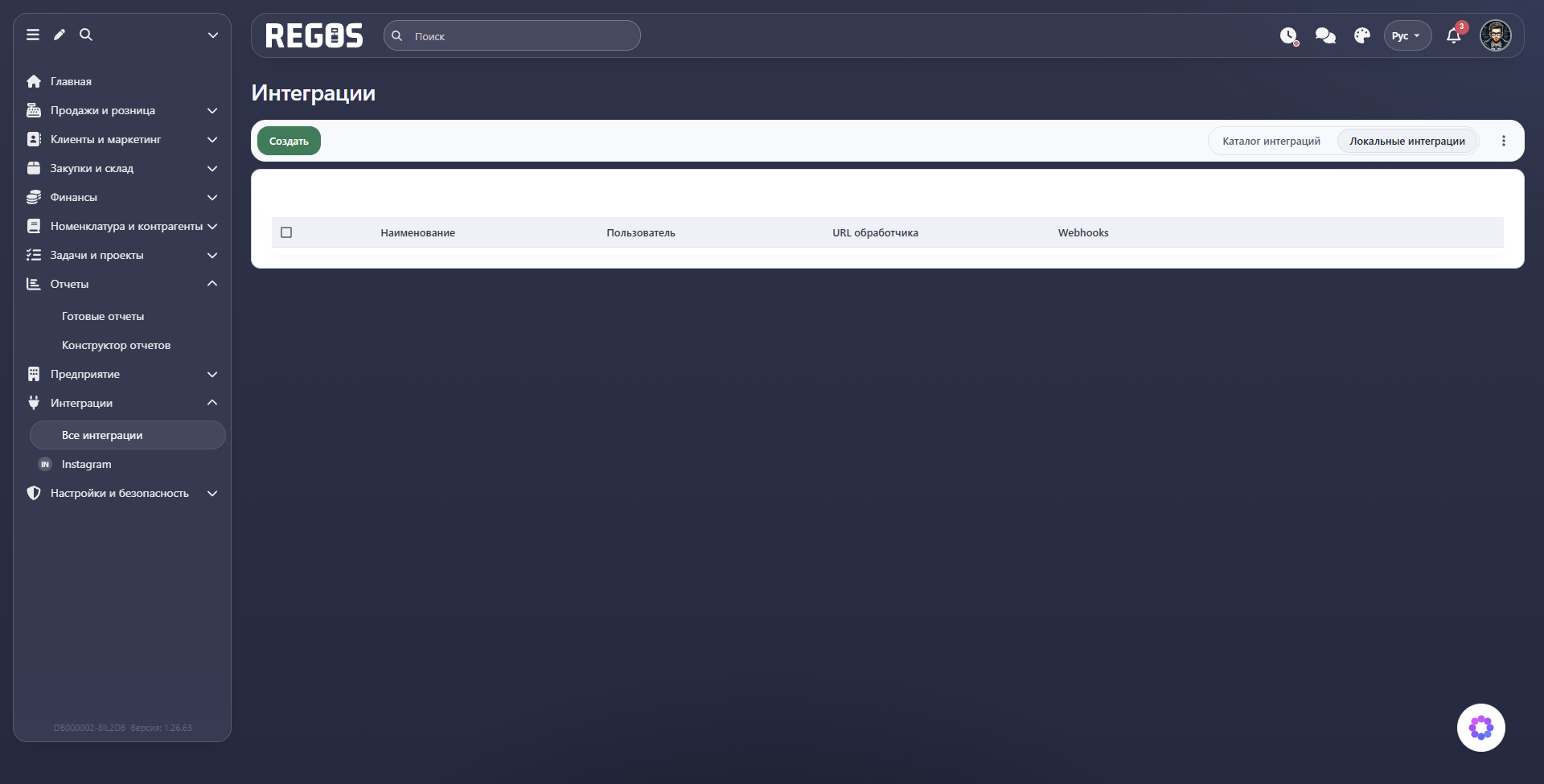The width and height of the screenshot is (1544, 784).
Task: Tick the select-all checkbox in table header
Action: click(286, 232)
